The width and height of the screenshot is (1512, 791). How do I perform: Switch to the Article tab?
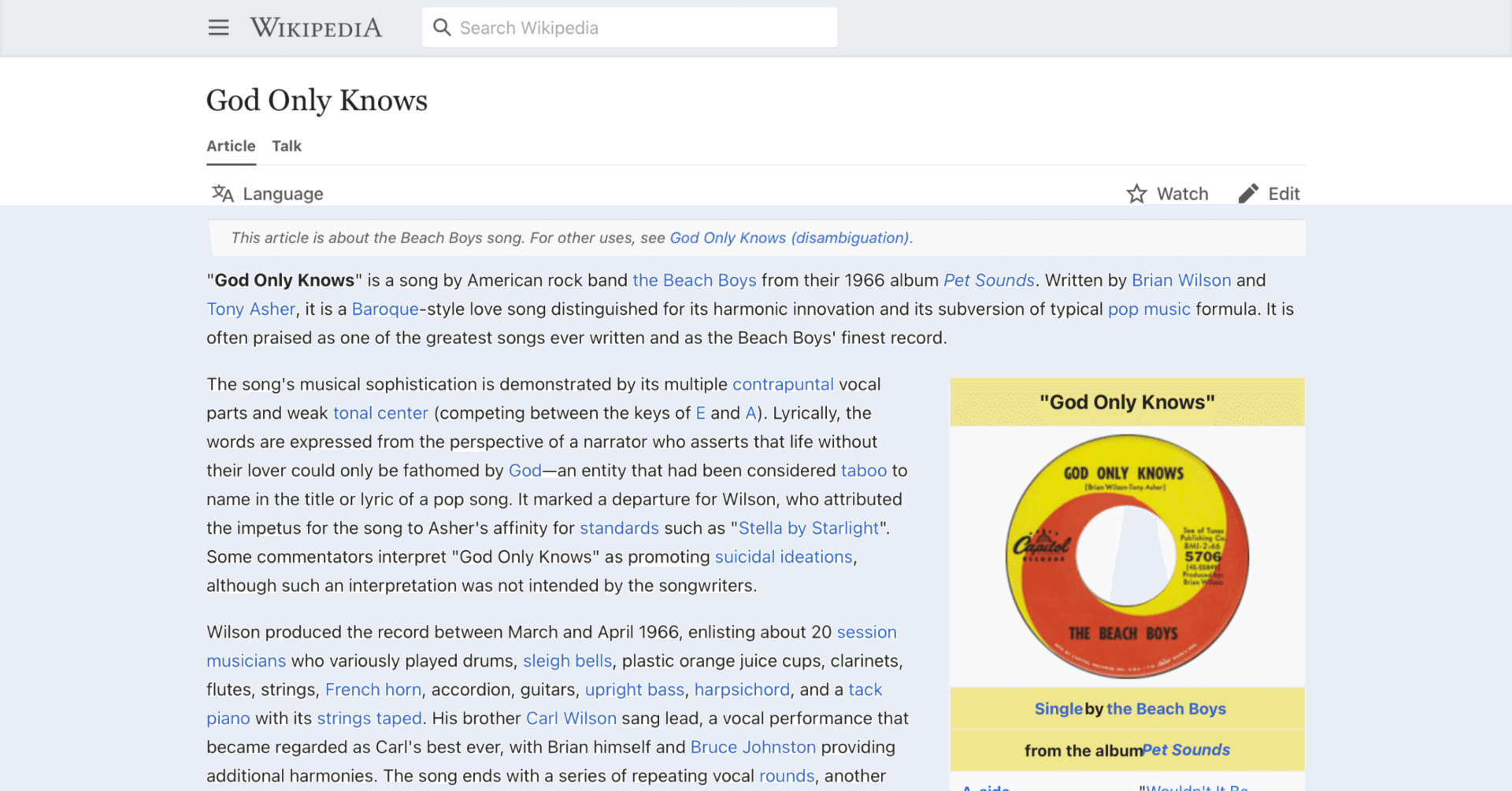coord(231,146)
